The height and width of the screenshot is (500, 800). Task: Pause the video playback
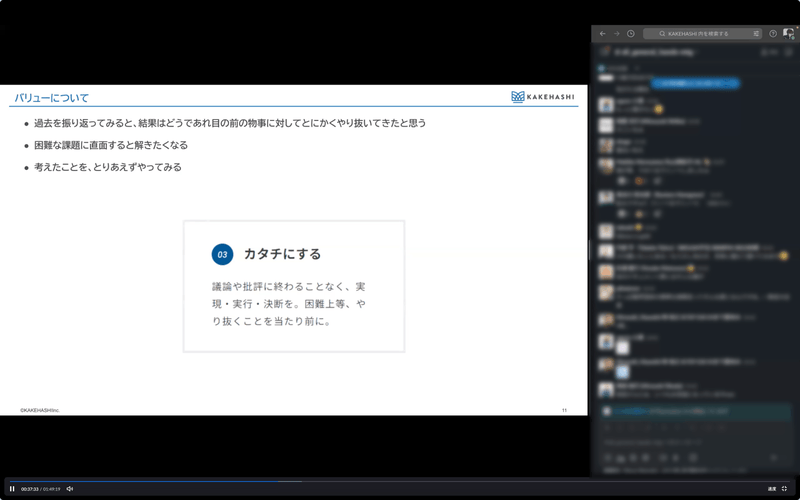(12, 489)
